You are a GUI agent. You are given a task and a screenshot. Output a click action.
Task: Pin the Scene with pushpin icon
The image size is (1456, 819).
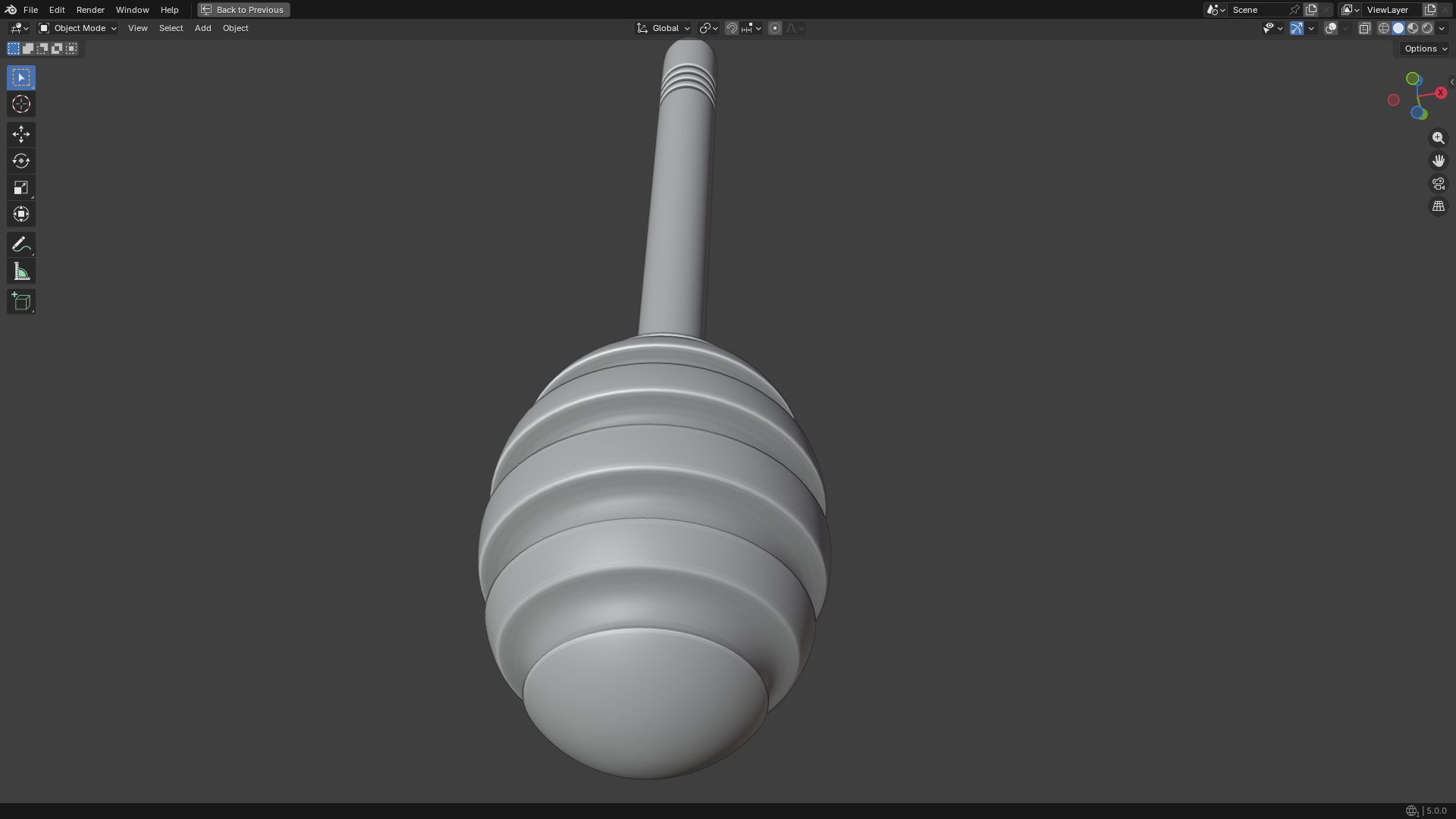1294,10
